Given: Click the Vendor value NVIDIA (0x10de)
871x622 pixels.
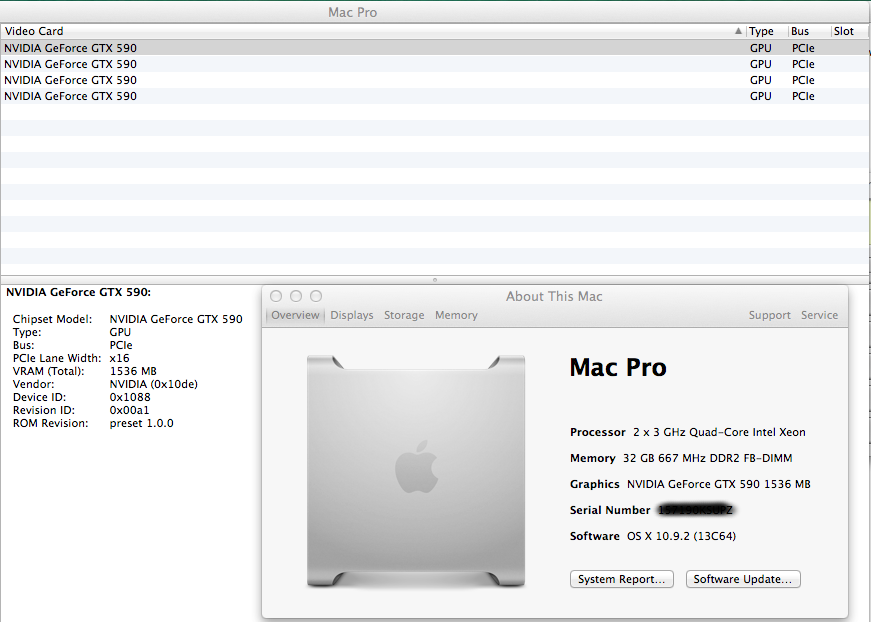Looking at the screenshot, I should (x=154, y=384).
